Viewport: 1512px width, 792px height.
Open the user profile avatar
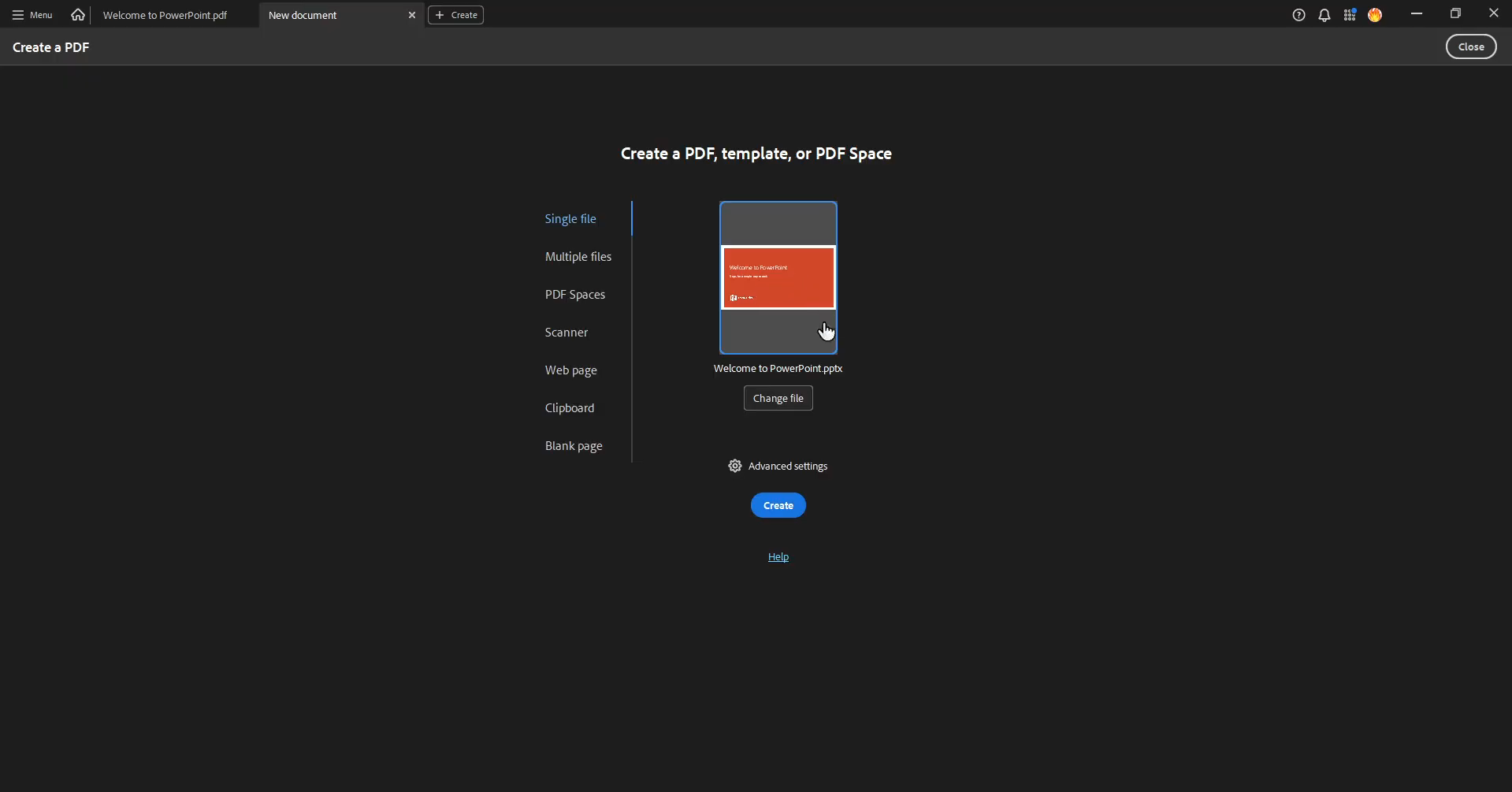pyautogui.click(x=1375, y=15)
